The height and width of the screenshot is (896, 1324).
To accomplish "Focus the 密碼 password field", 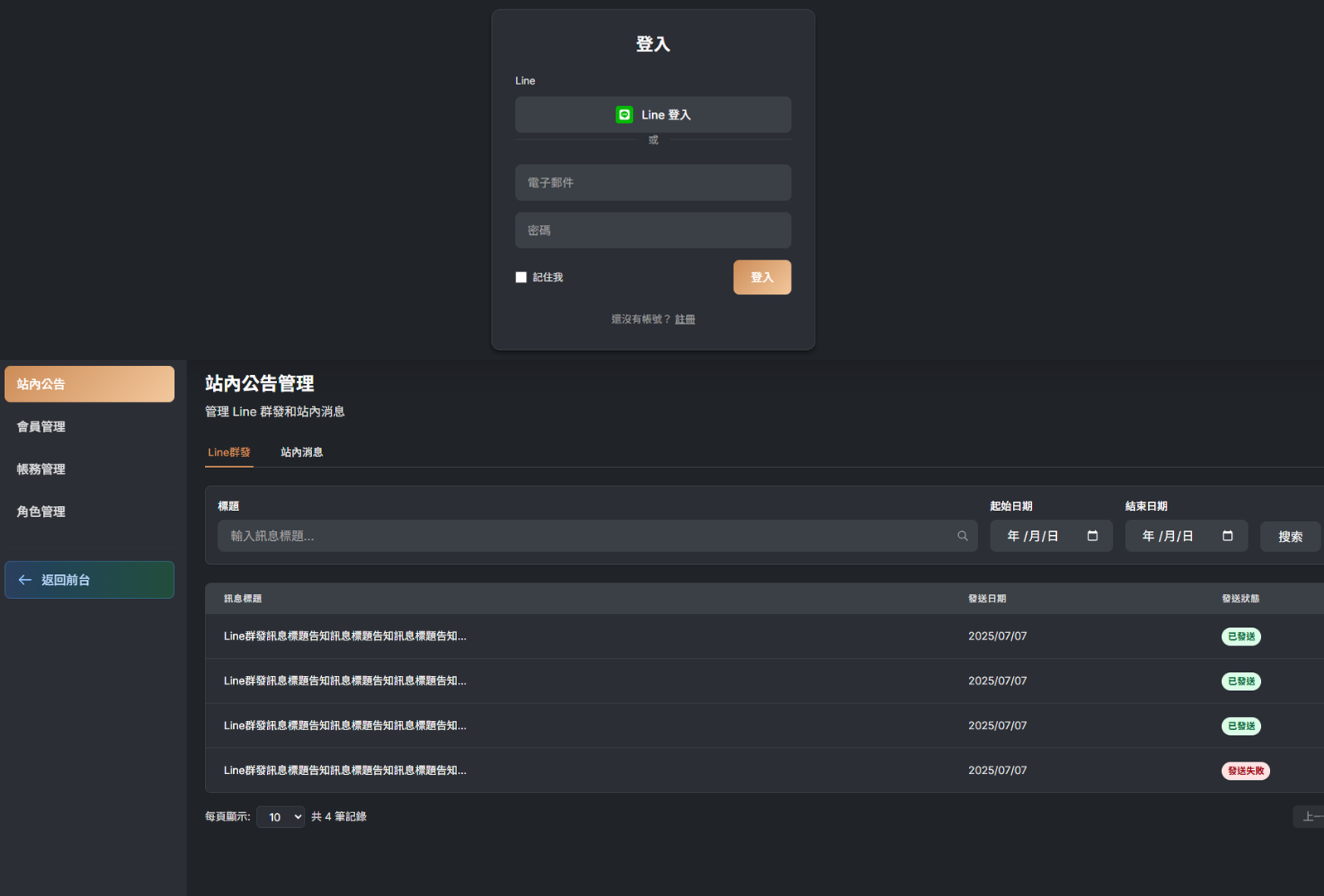I will pos(653,231).
